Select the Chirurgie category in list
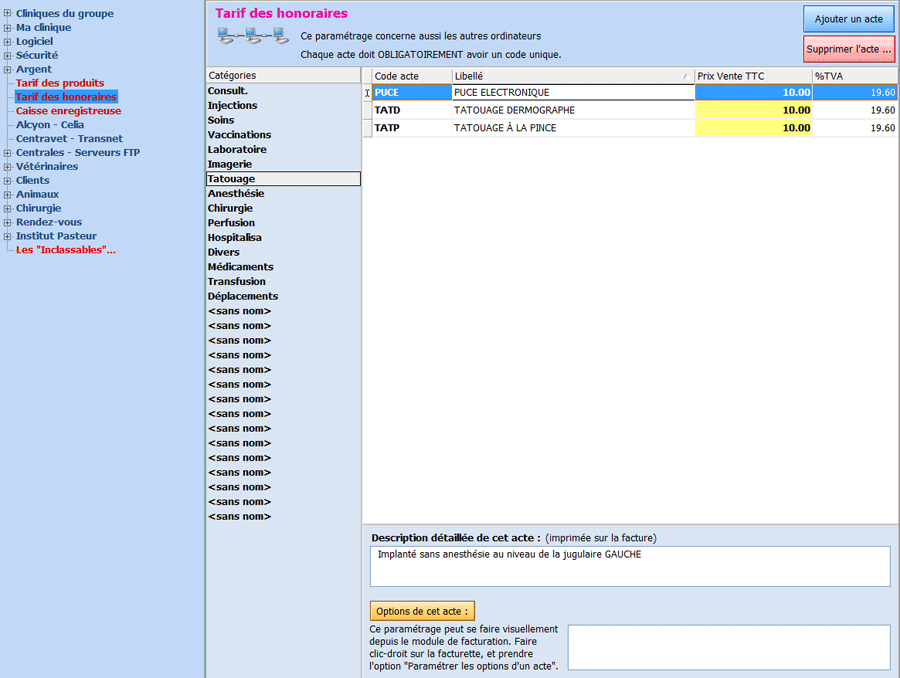This screenshot has height=678, width=900. 230,208
